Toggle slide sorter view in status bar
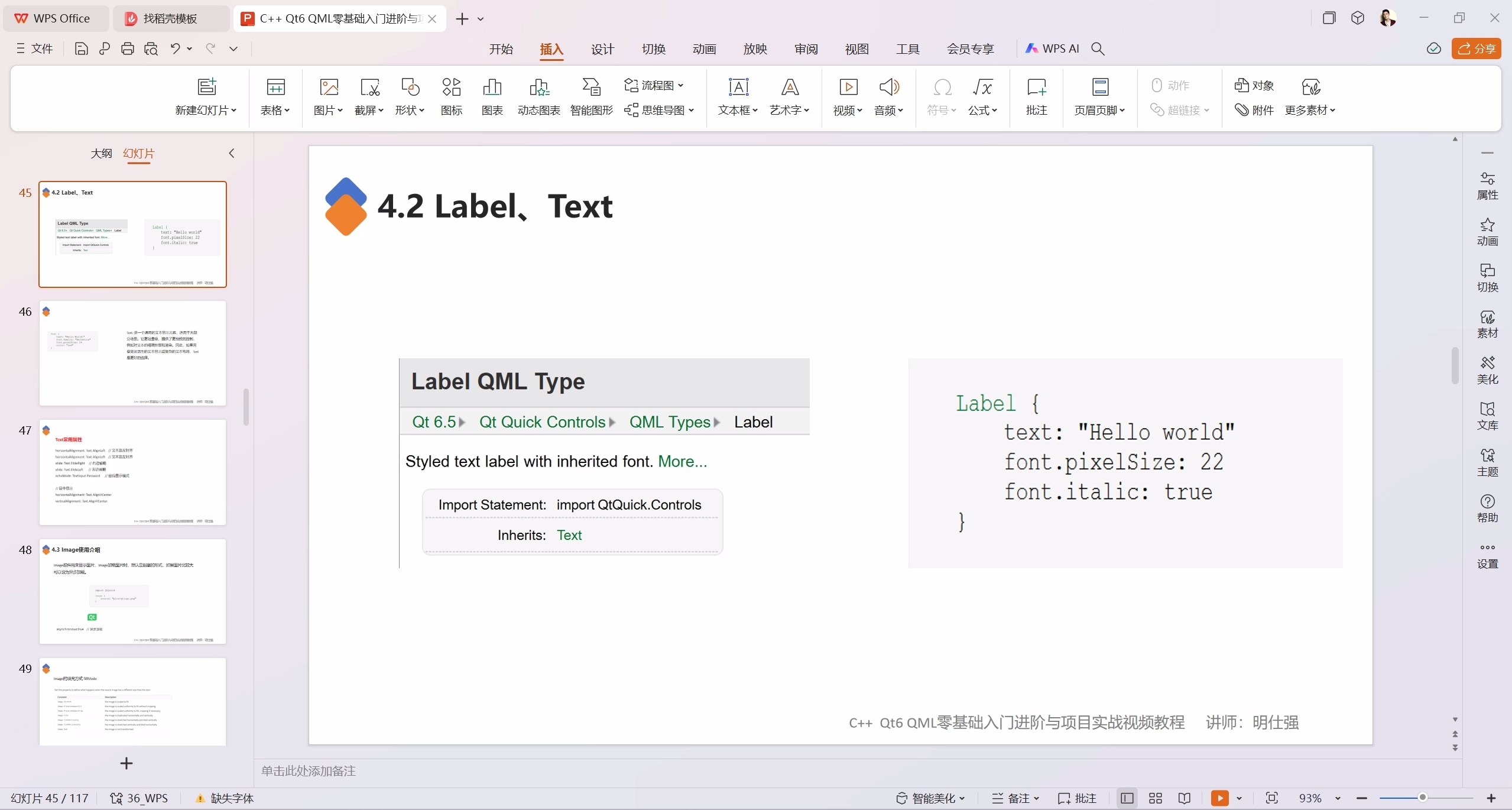Viewport: 1512px width, 810px height. [x=1156, y=798]
